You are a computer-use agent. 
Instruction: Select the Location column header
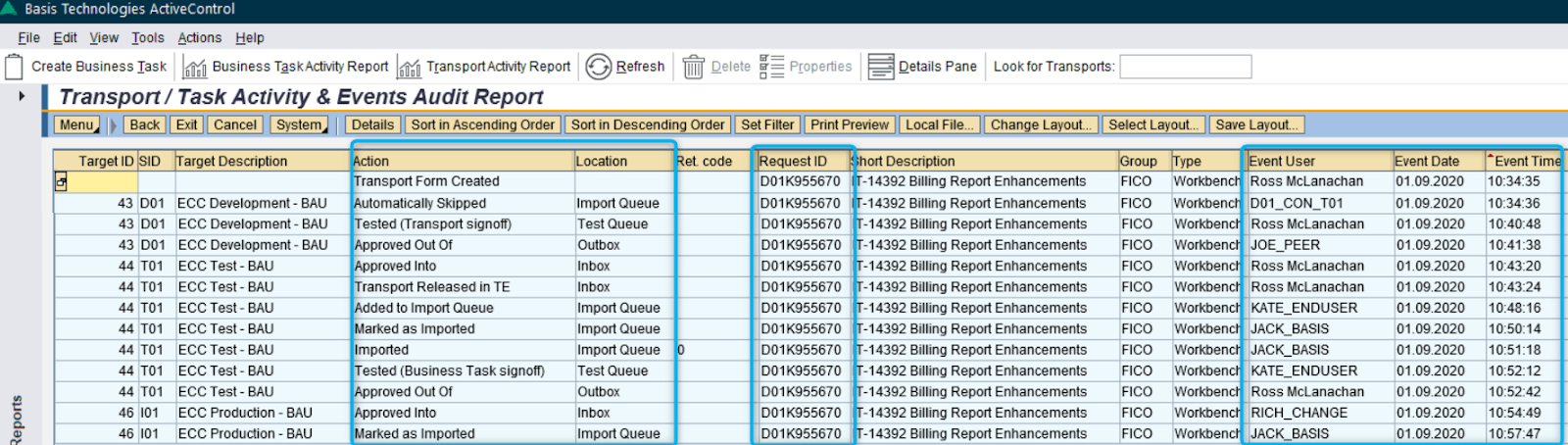click(624, 162)
